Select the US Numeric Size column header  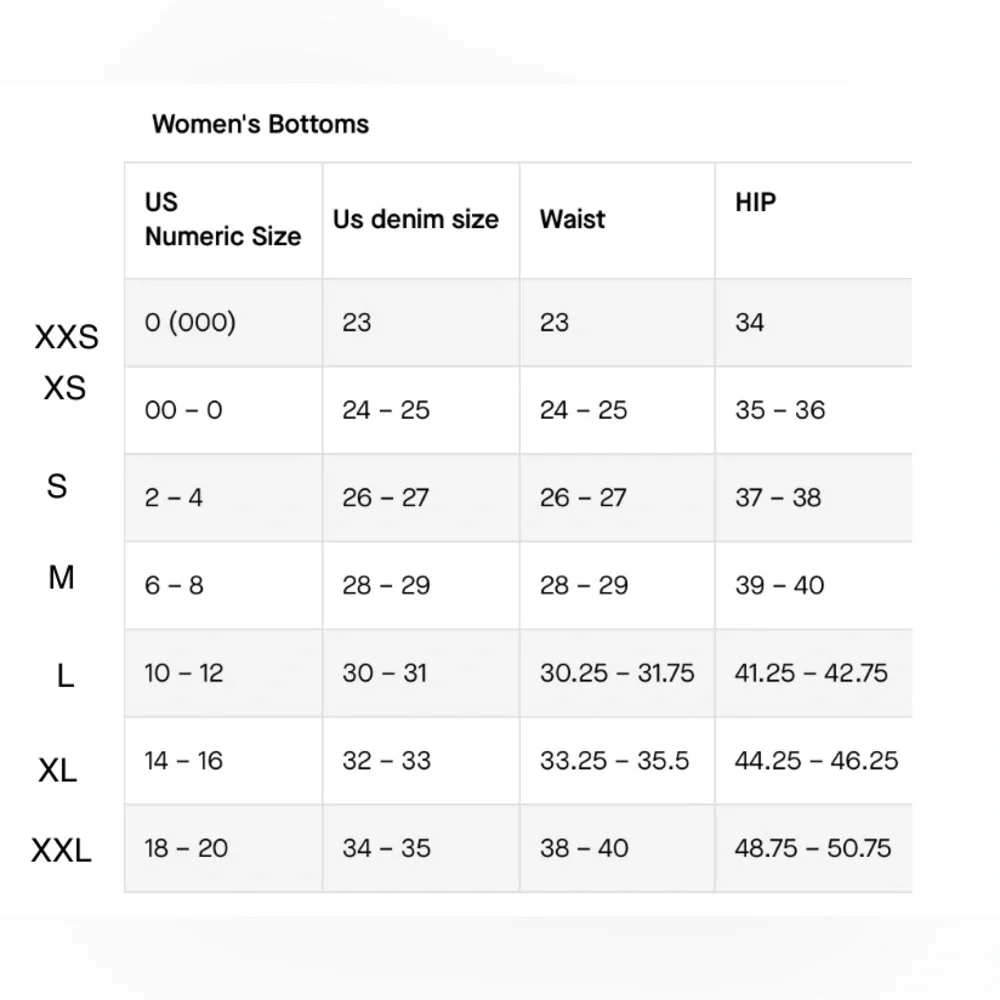[x=223, y=219]
